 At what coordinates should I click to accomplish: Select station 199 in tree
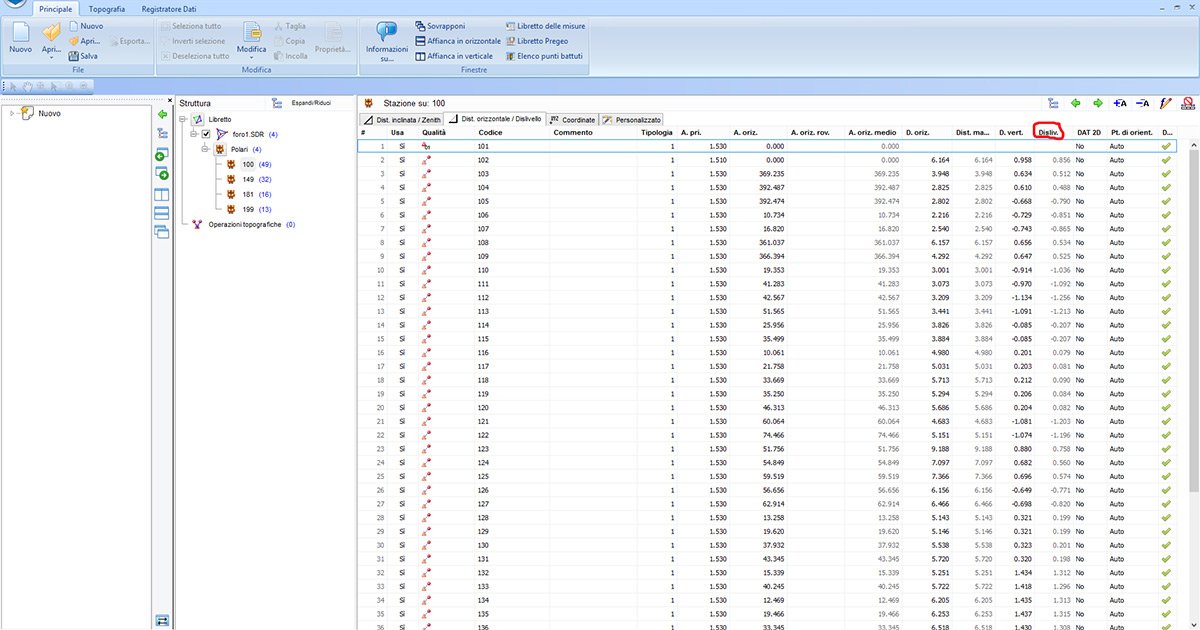point(249,209)
